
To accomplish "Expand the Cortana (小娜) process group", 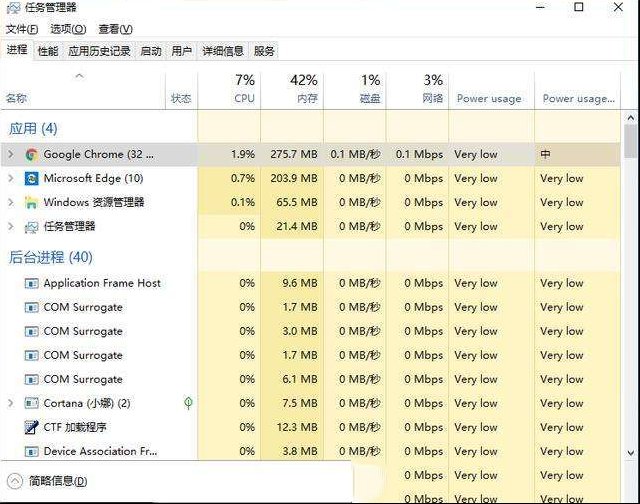I will pyautogui.click(x=11, y=403).
